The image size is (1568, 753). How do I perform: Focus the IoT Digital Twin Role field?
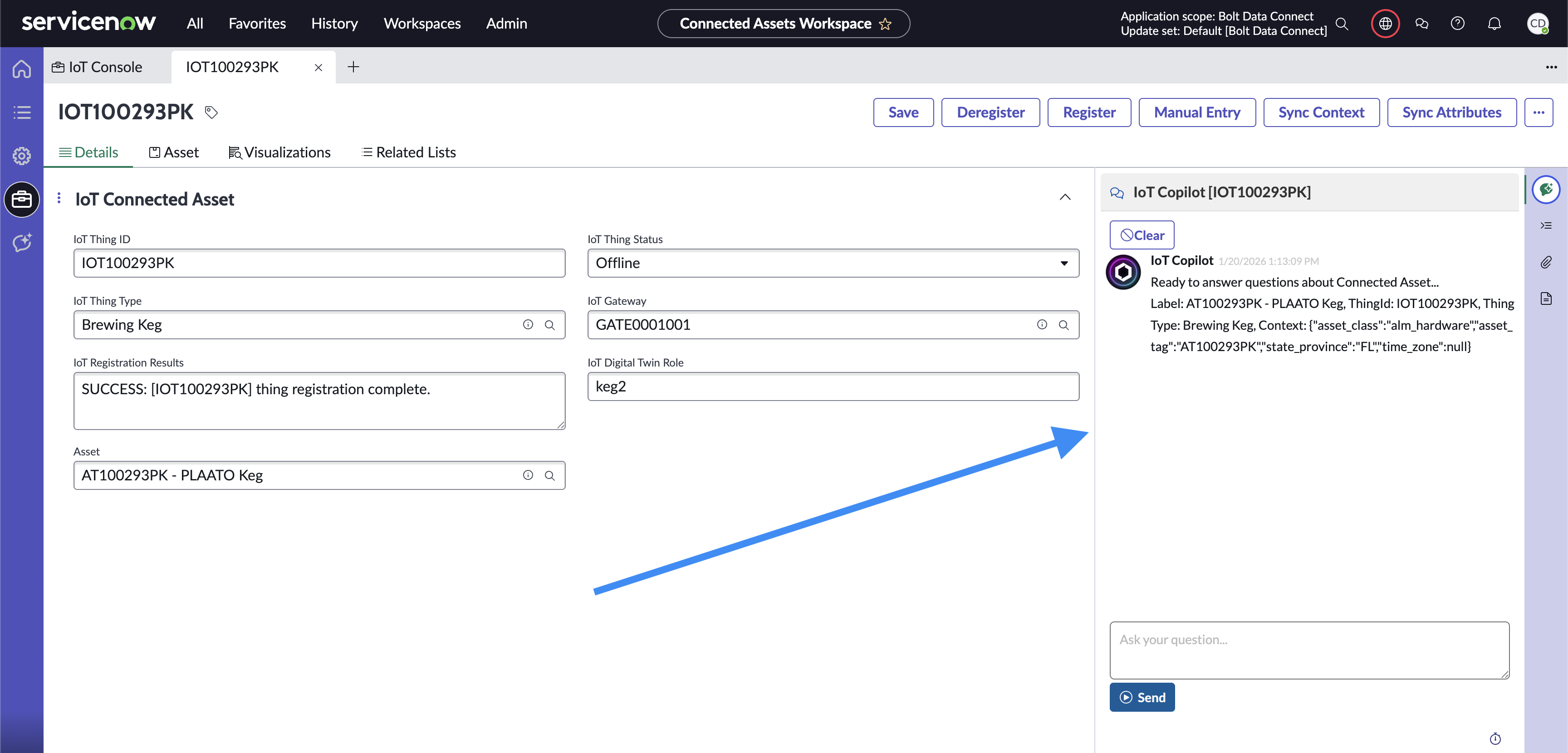833,386
